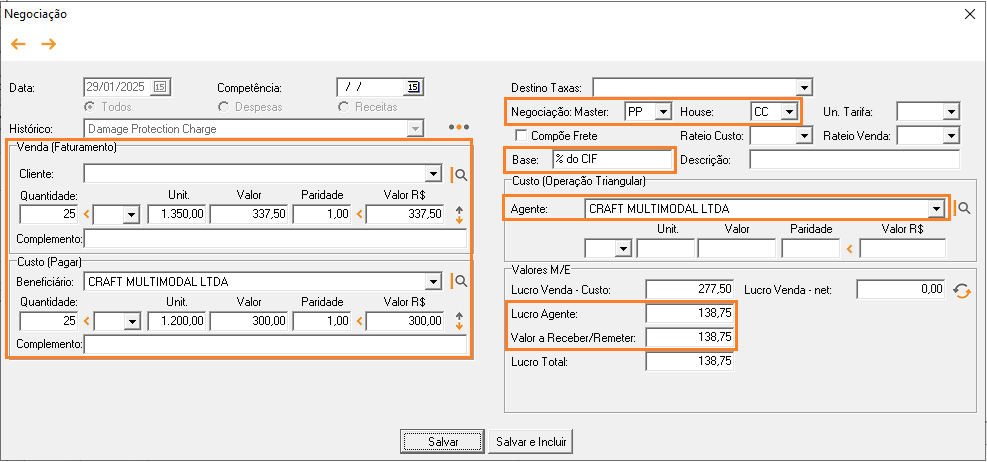Click the Lucro Venda - net field
The width and height of the screenshot is (987, 462).
[x=901, y=290]
